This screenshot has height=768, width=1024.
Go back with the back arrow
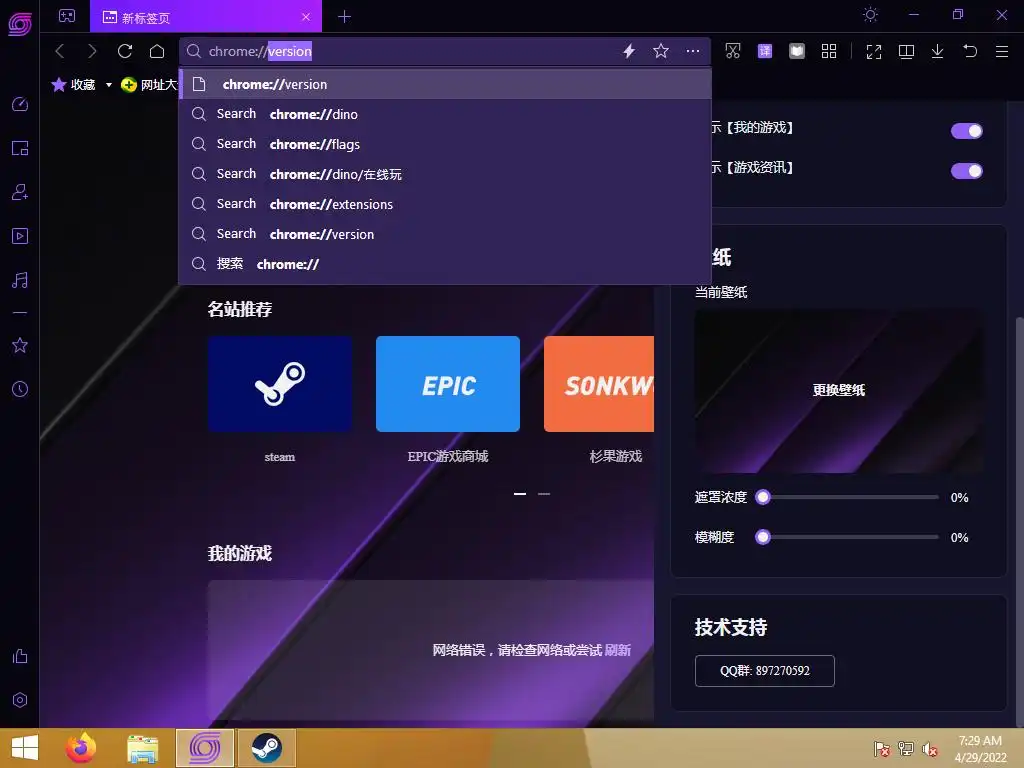tap(60, 51)
